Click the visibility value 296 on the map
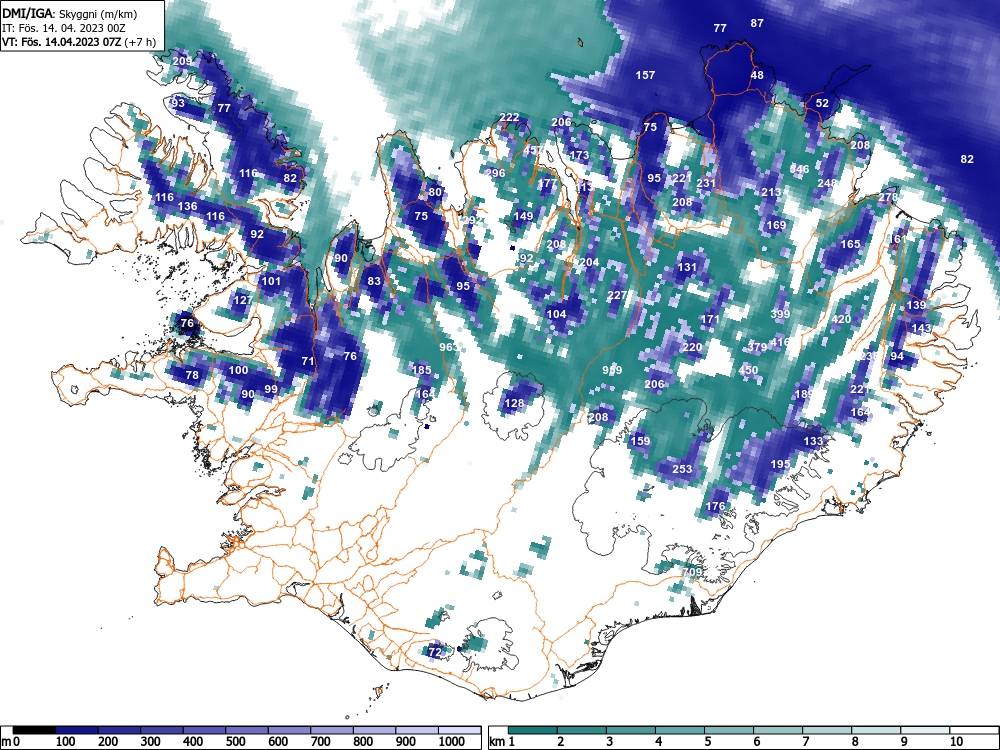 (496, 173)
